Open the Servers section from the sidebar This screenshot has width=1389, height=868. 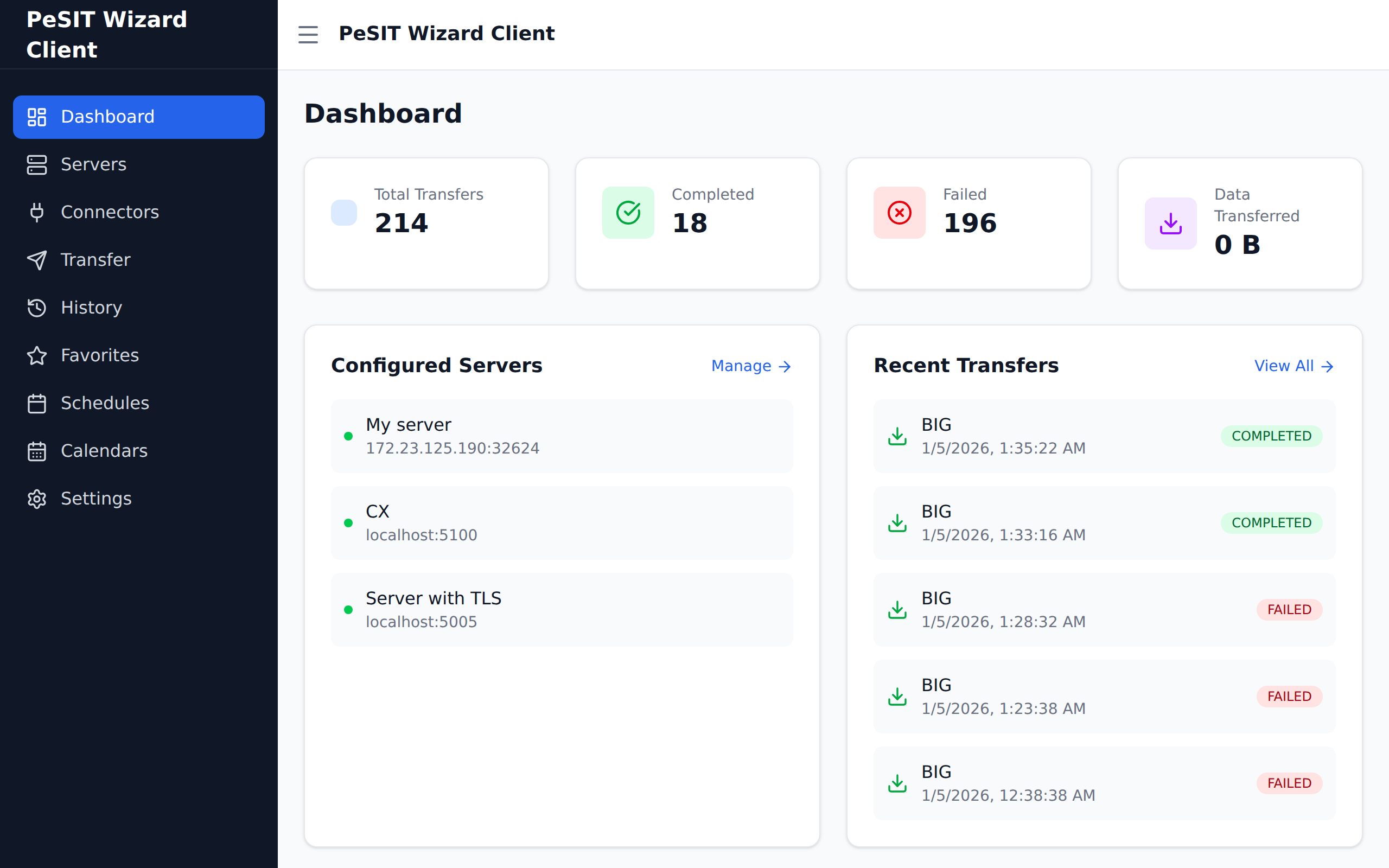tap(93, 165)
